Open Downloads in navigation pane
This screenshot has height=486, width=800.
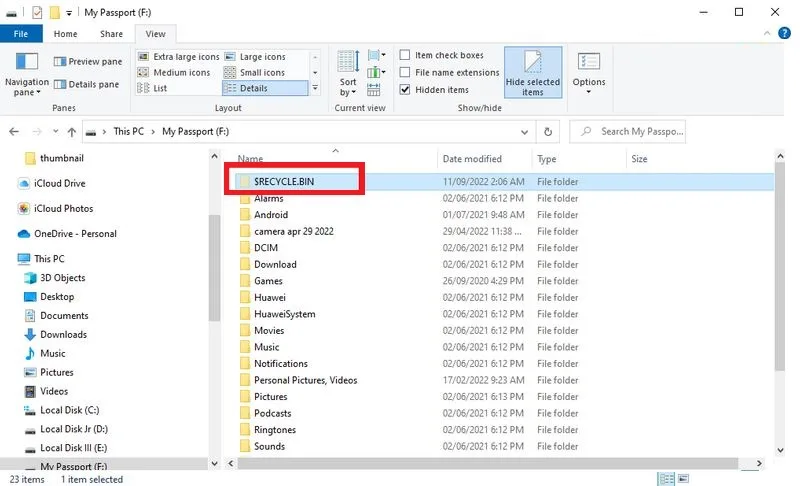click(63, 335)
